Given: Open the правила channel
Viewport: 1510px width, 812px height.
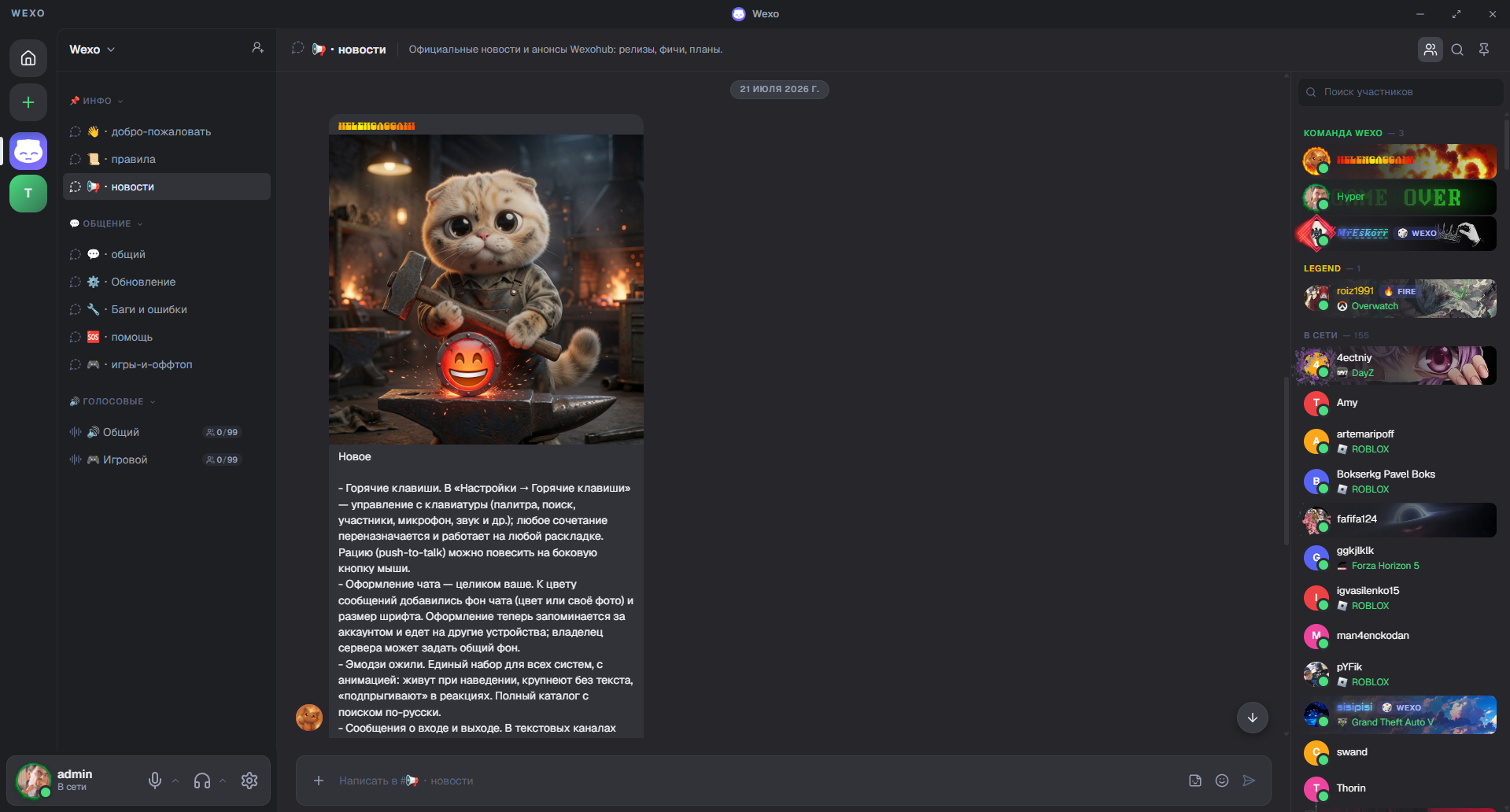Looking at the screenshot, I should pyautogui.click(x=167, y=159).
